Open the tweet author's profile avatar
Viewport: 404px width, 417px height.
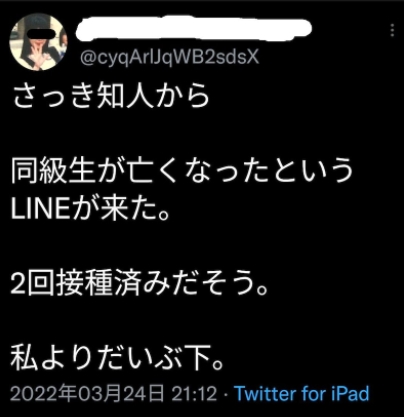(x=38, y=42)
